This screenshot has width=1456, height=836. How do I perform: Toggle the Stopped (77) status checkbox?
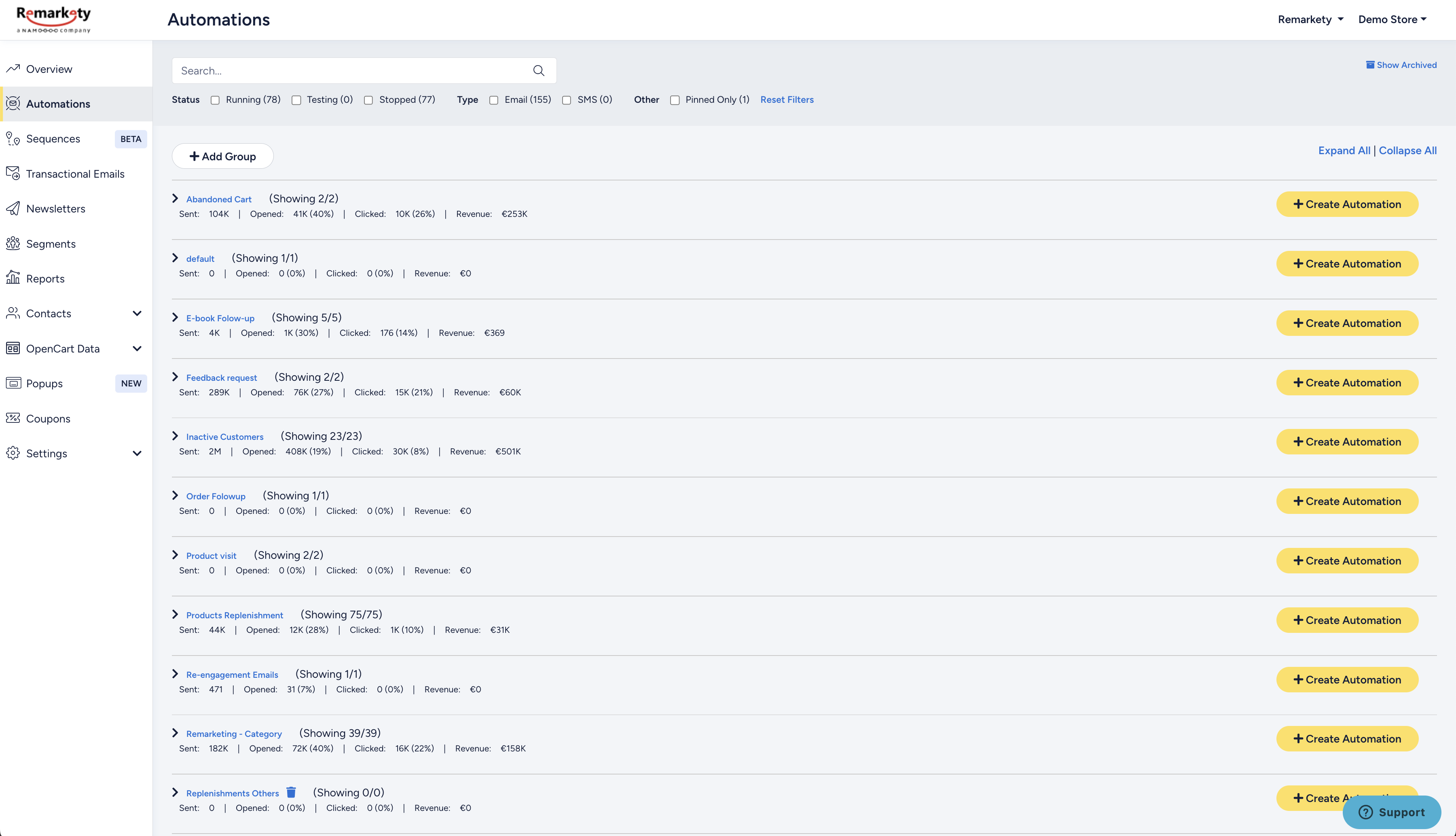368,100
